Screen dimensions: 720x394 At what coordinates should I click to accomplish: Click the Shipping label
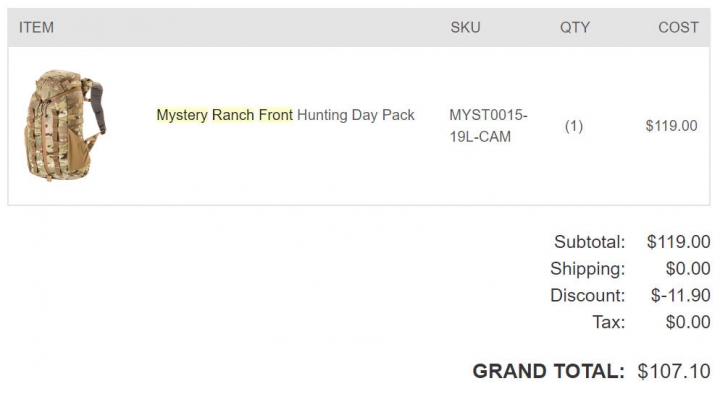point(588,269)
